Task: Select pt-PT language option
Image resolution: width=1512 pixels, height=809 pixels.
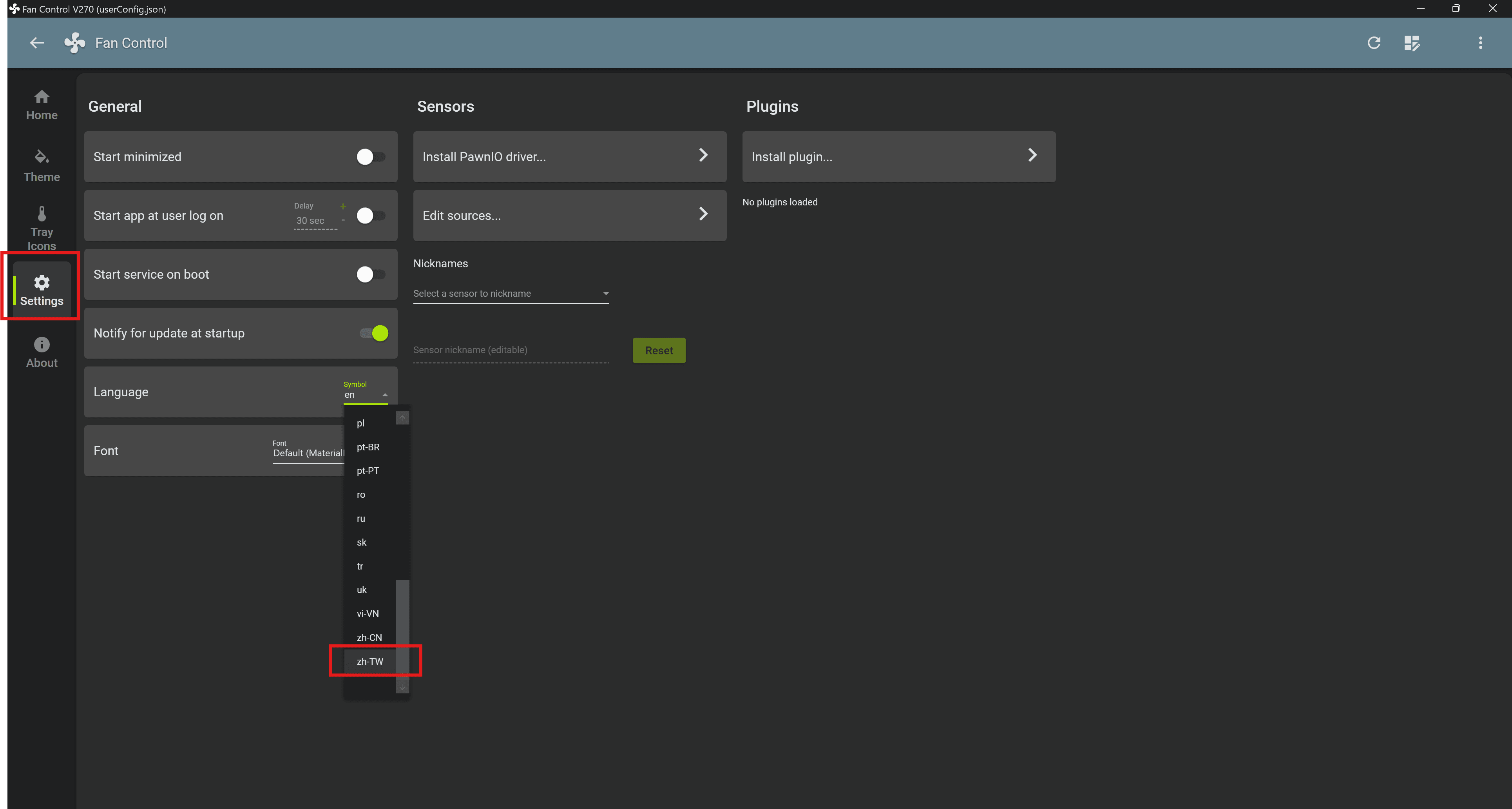Action: coord(370,471)
